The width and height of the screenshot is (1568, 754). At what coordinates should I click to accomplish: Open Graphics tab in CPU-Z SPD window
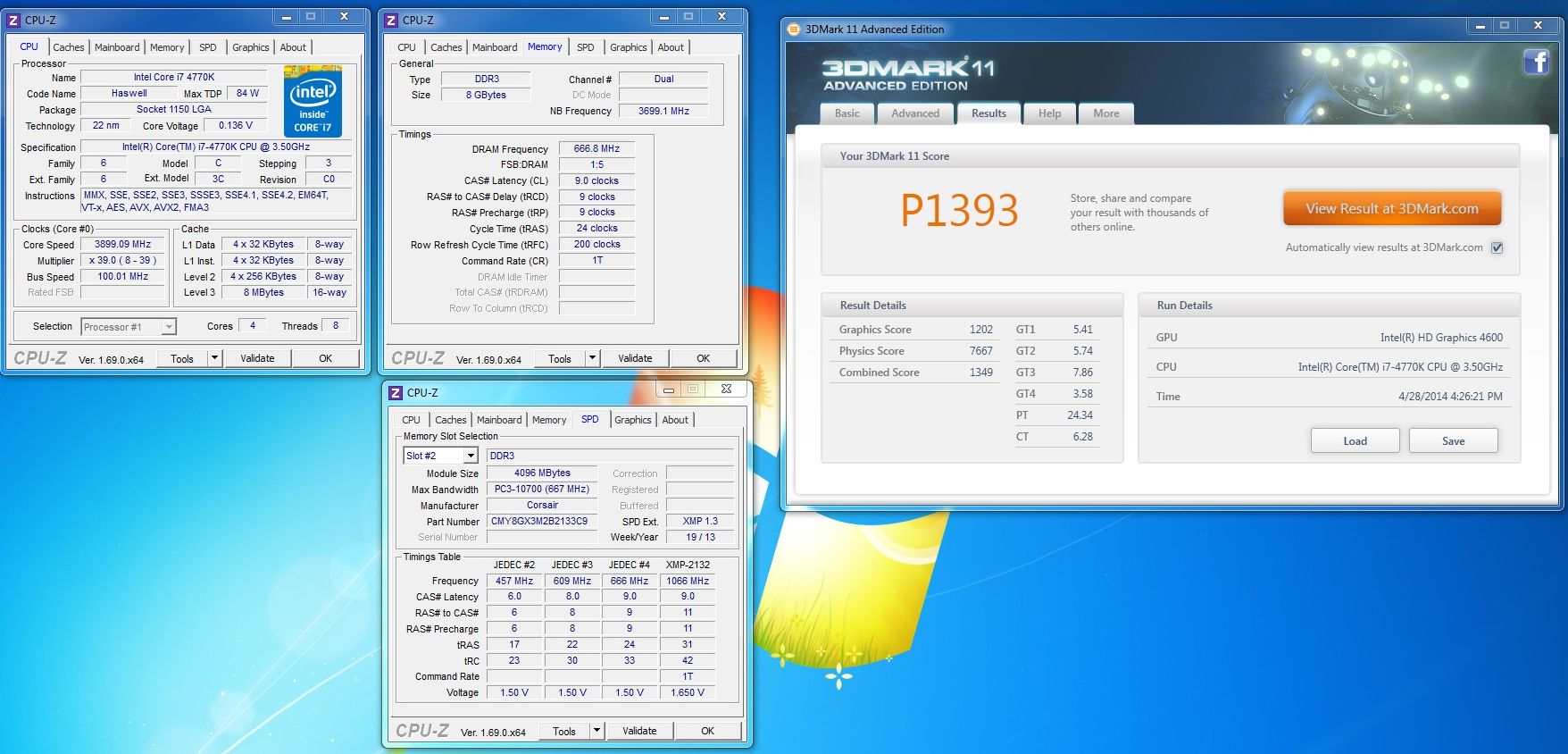(x=632, y=420)
